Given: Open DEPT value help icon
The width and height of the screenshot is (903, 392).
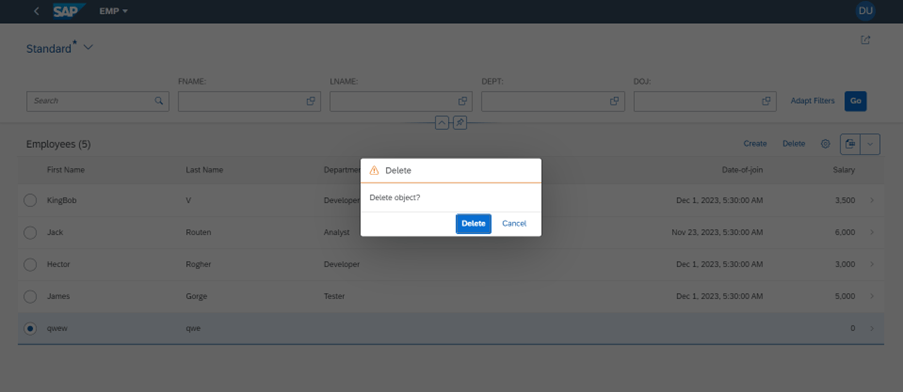Looking at the screenshot, I should [x=614, y=101].
